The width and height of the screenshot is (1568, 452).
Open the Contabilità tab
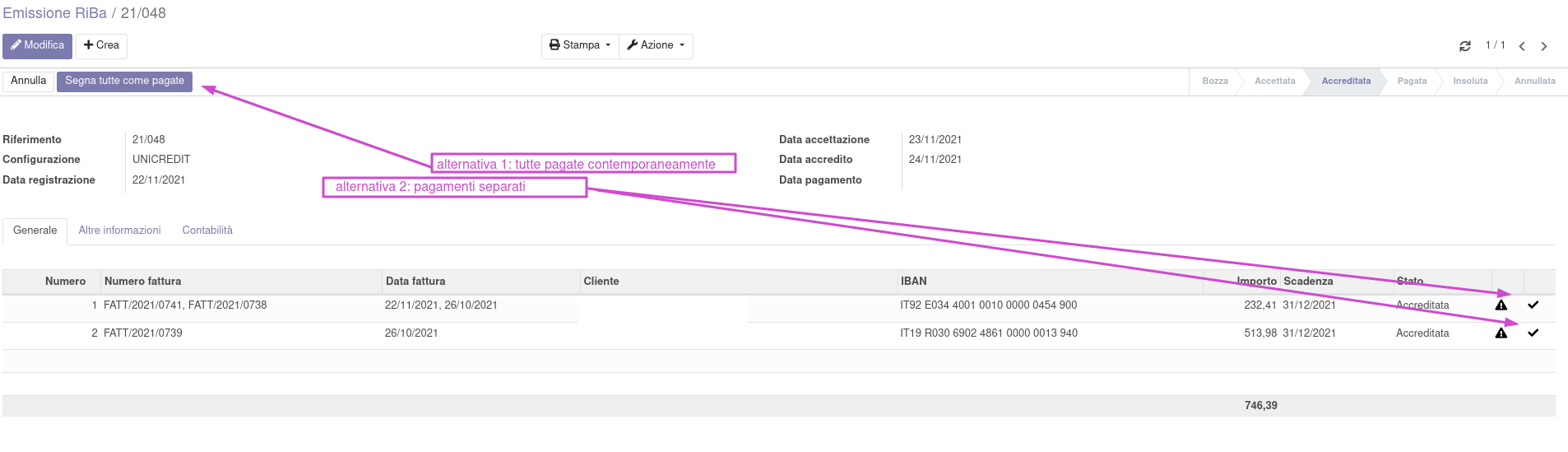(207, 231)
